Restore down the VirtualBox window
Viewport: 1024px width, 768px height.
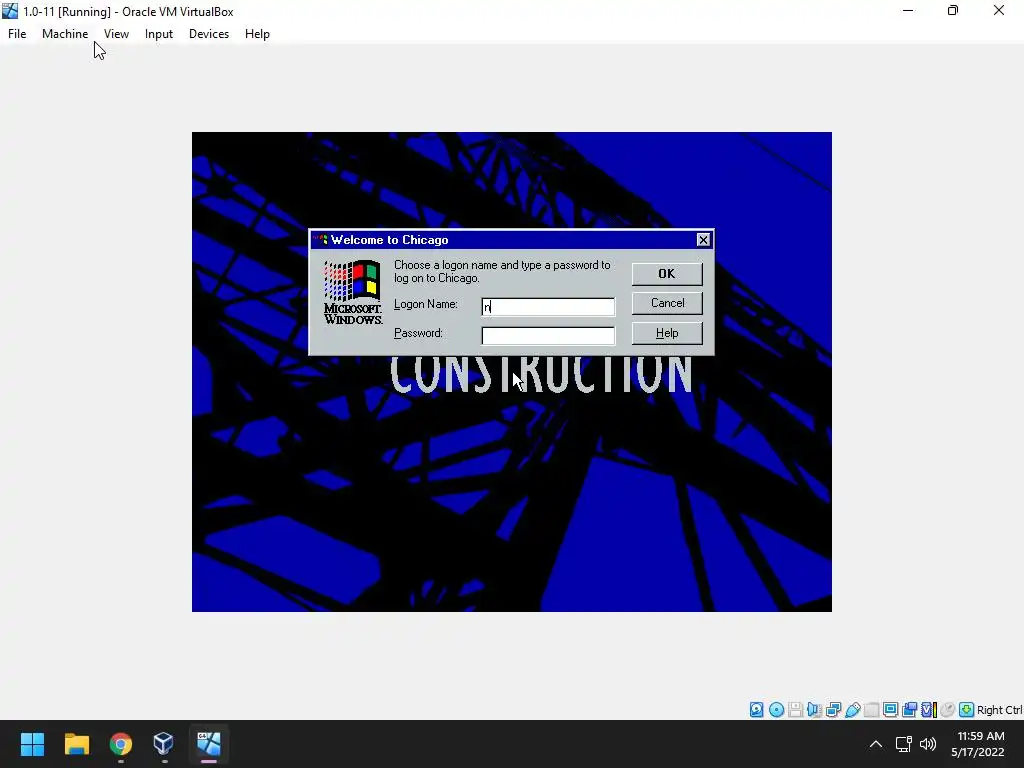953,11
